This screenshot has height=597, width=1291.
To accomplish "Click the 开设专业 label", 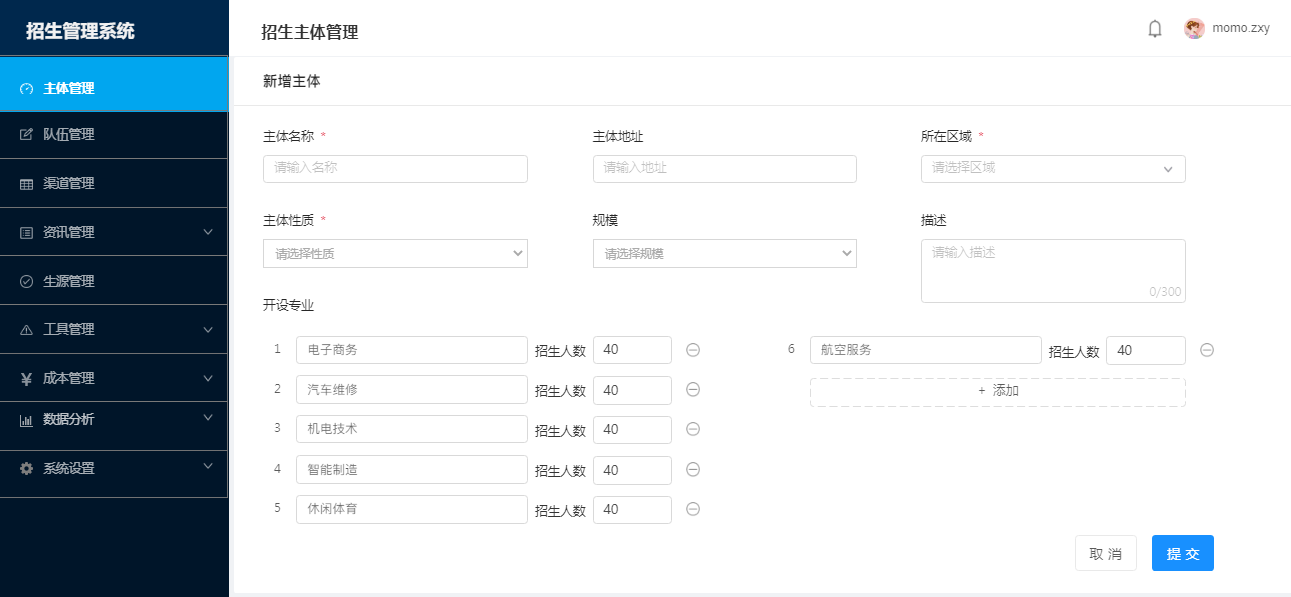I will (289, 305).
